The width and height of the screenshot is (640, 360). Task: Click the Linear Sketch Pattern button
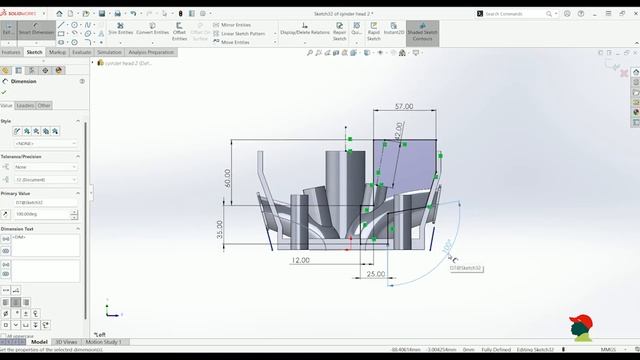pos(240,33)
